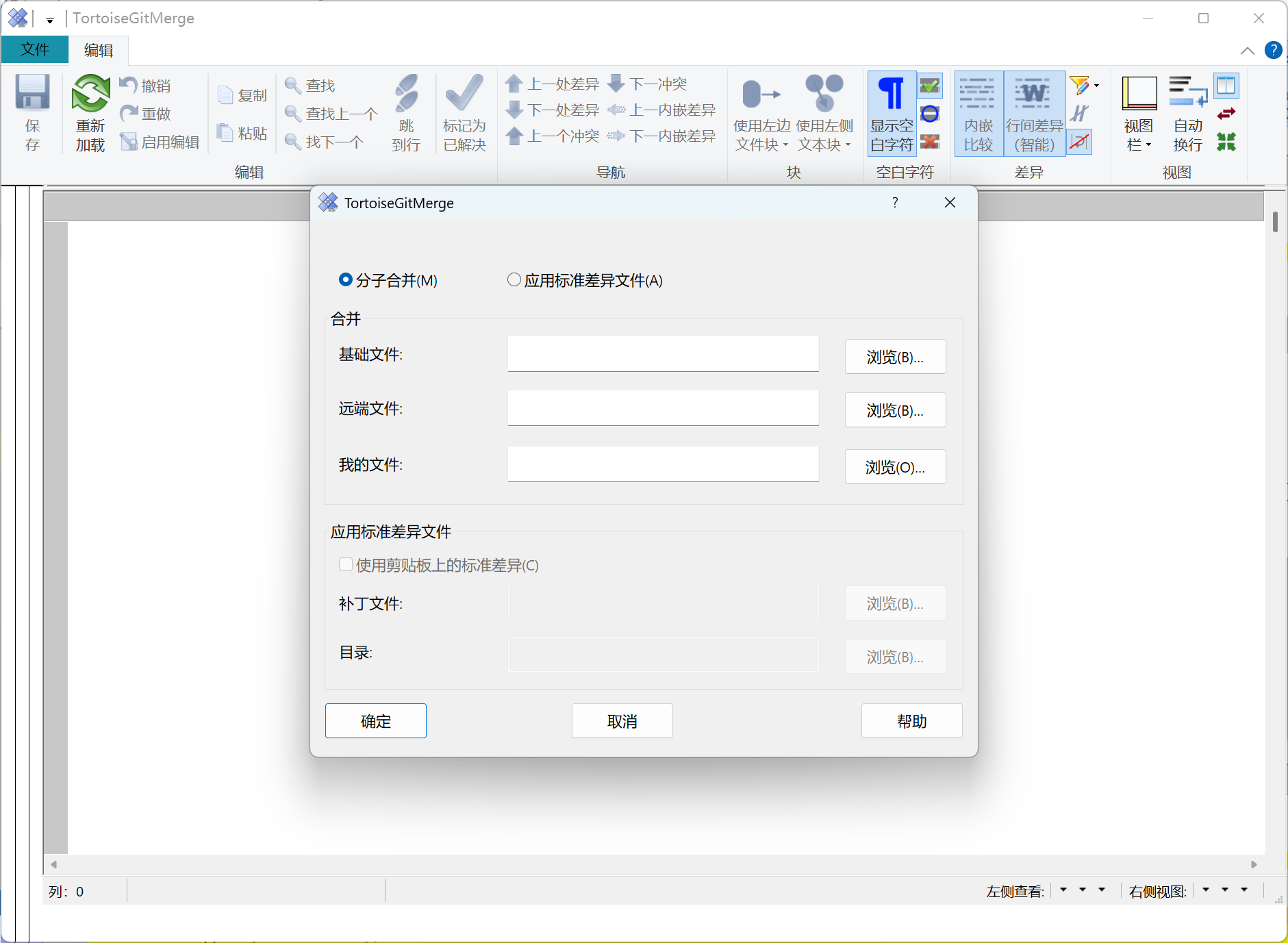1288x943 pixels.
Task: Click the vertical scrollbar thumb on the right
Action: tap(1275, 222)
